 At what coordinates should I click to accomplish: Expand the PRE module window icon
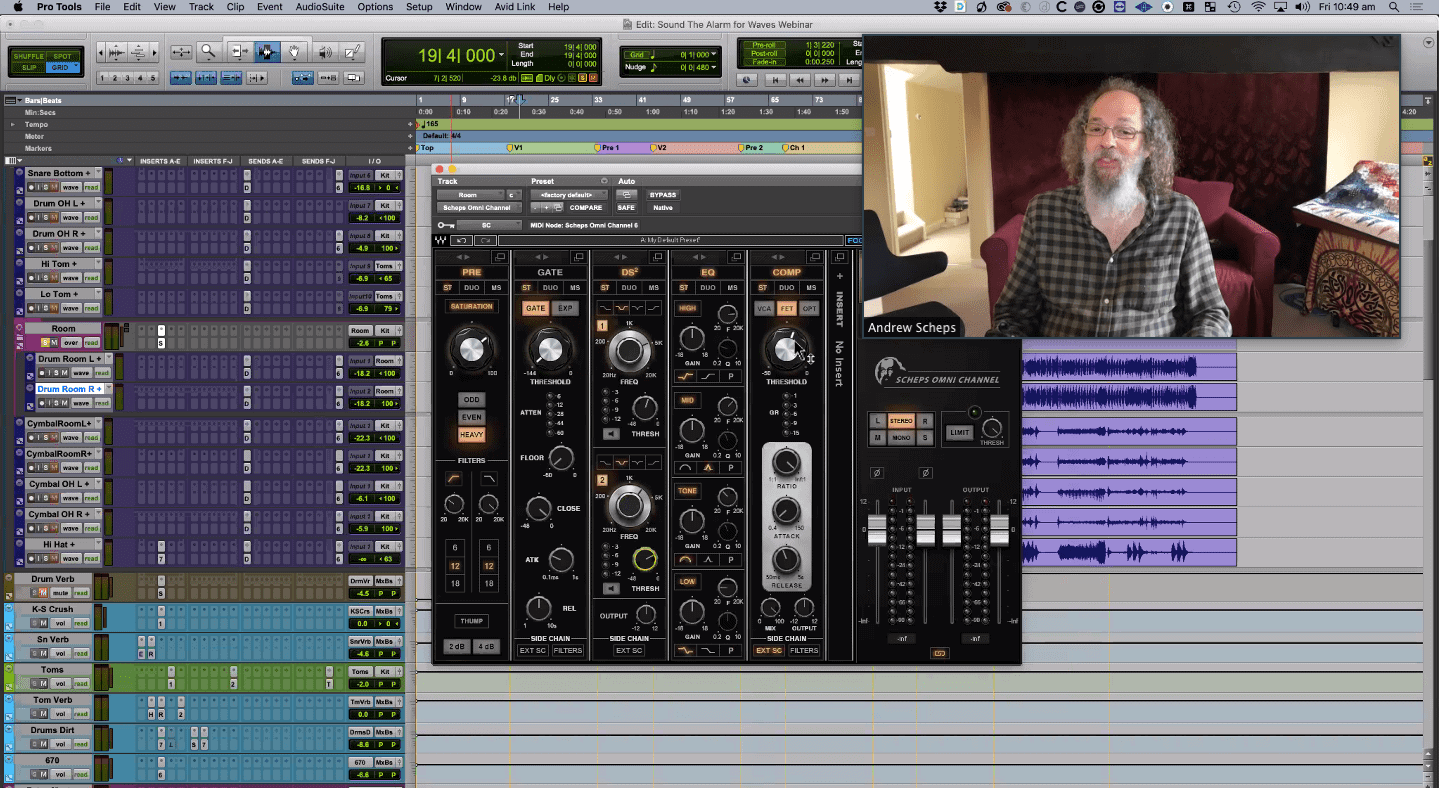502,258
